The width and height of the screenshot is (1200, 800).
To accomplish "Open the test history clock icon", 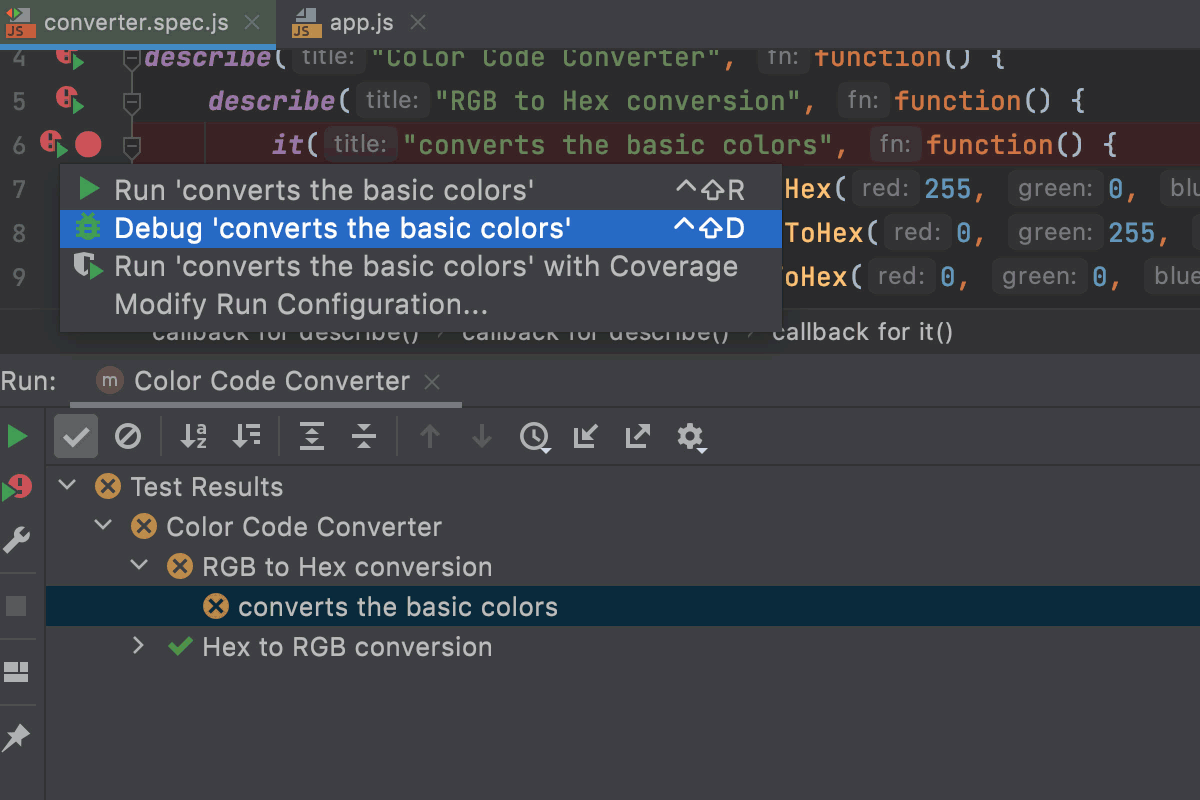I will pyautogui.click(x=535, y=436).
